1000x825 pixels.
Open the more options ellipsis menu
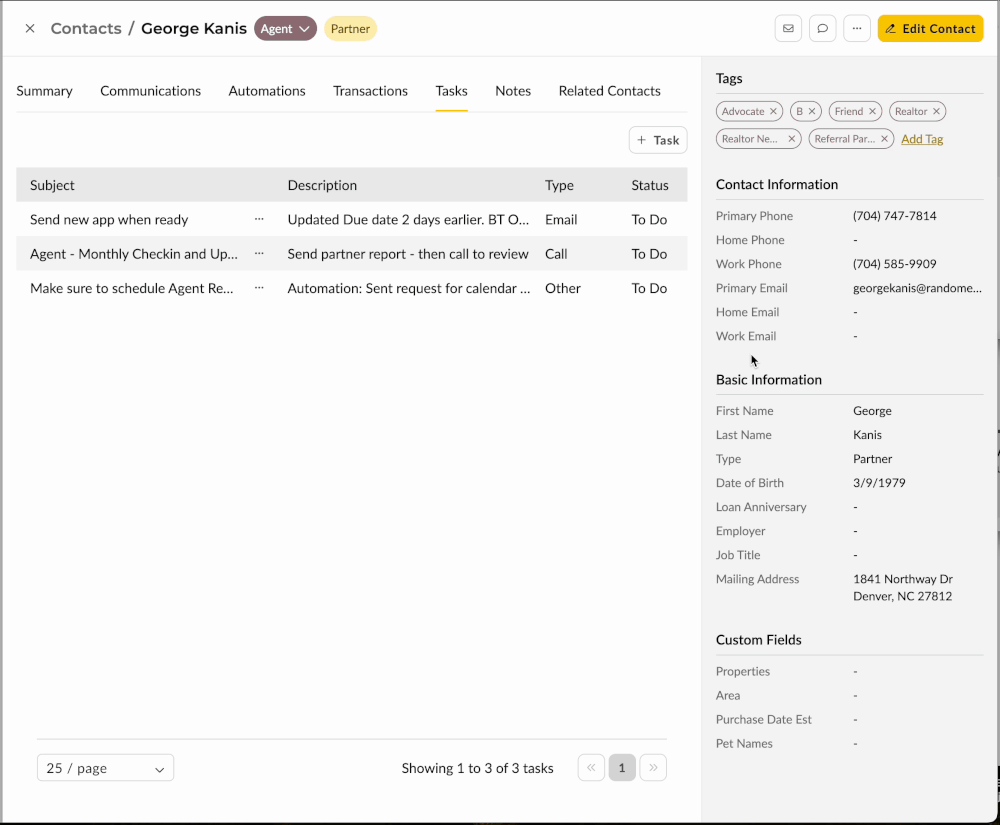pyautogui.click(x=857, y=28)
